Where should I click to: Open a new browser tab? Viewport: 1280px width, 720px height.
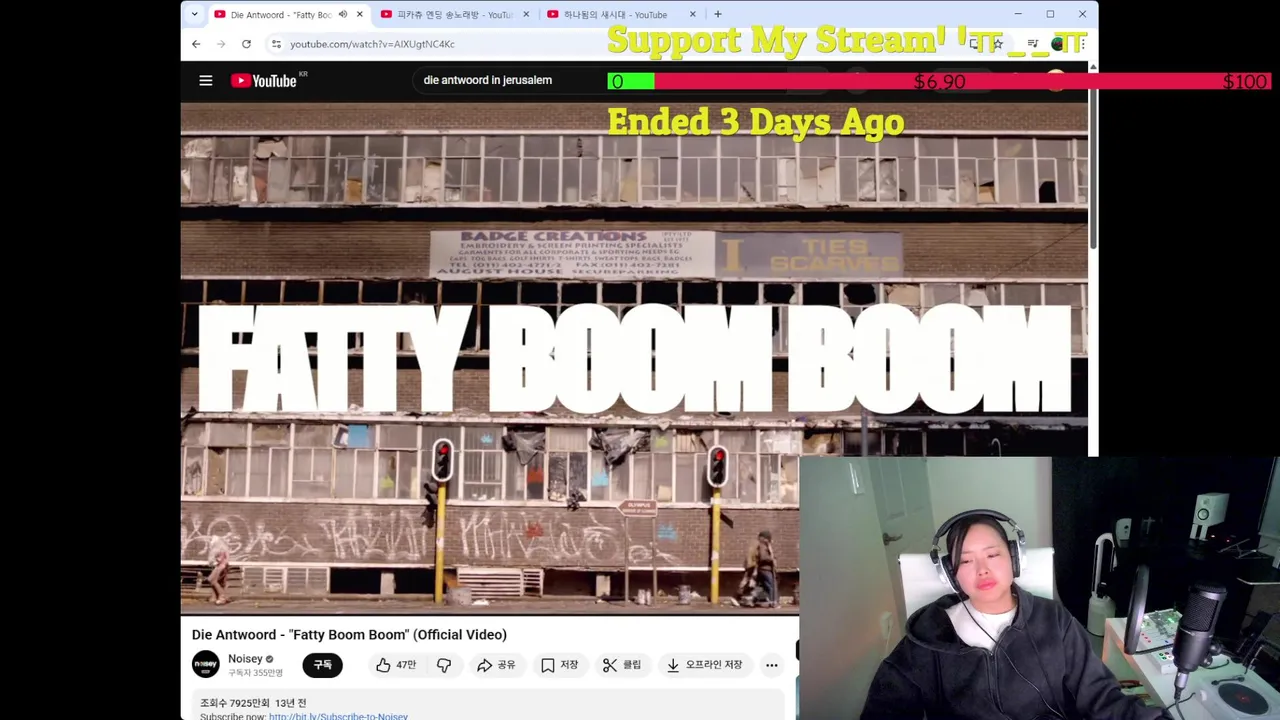[718, 14]
